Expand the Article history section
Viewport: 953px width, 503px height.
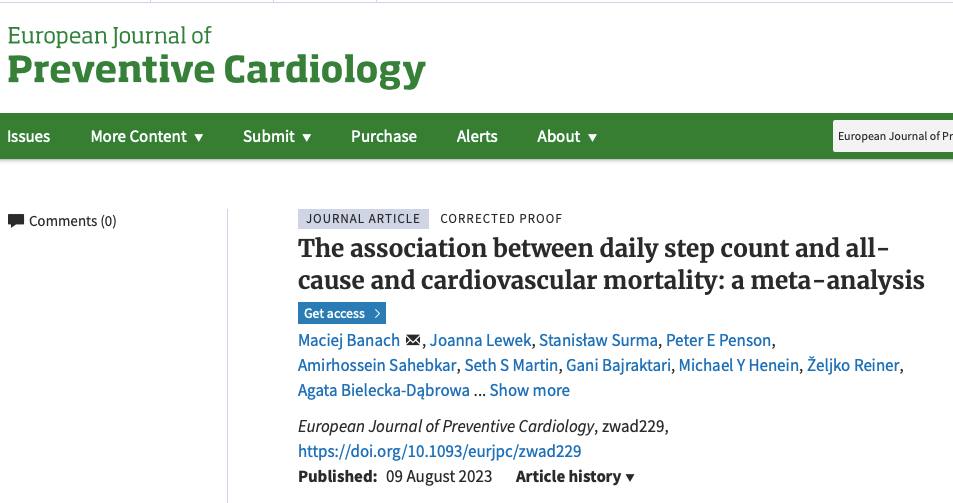pyautogui.click(x=575, y=477)
